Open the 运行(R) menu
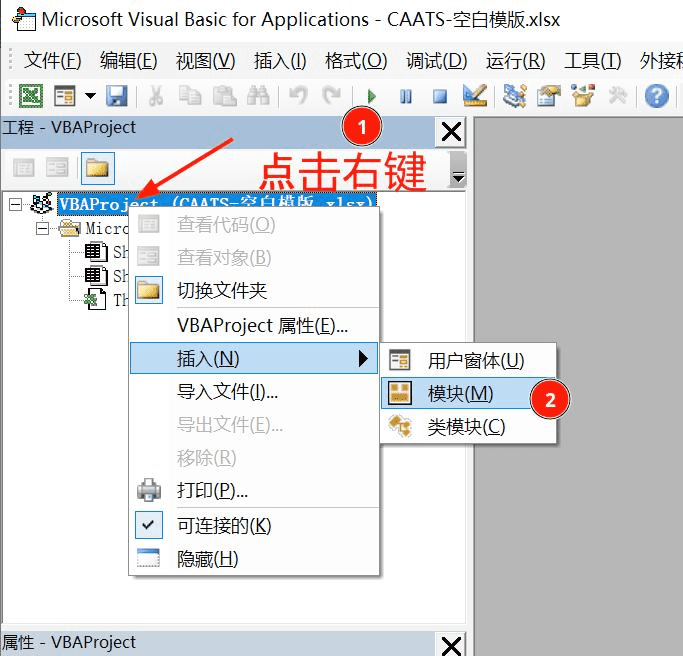Image resolution: width=683 pixels, height=656 pixels. point(515,61)
